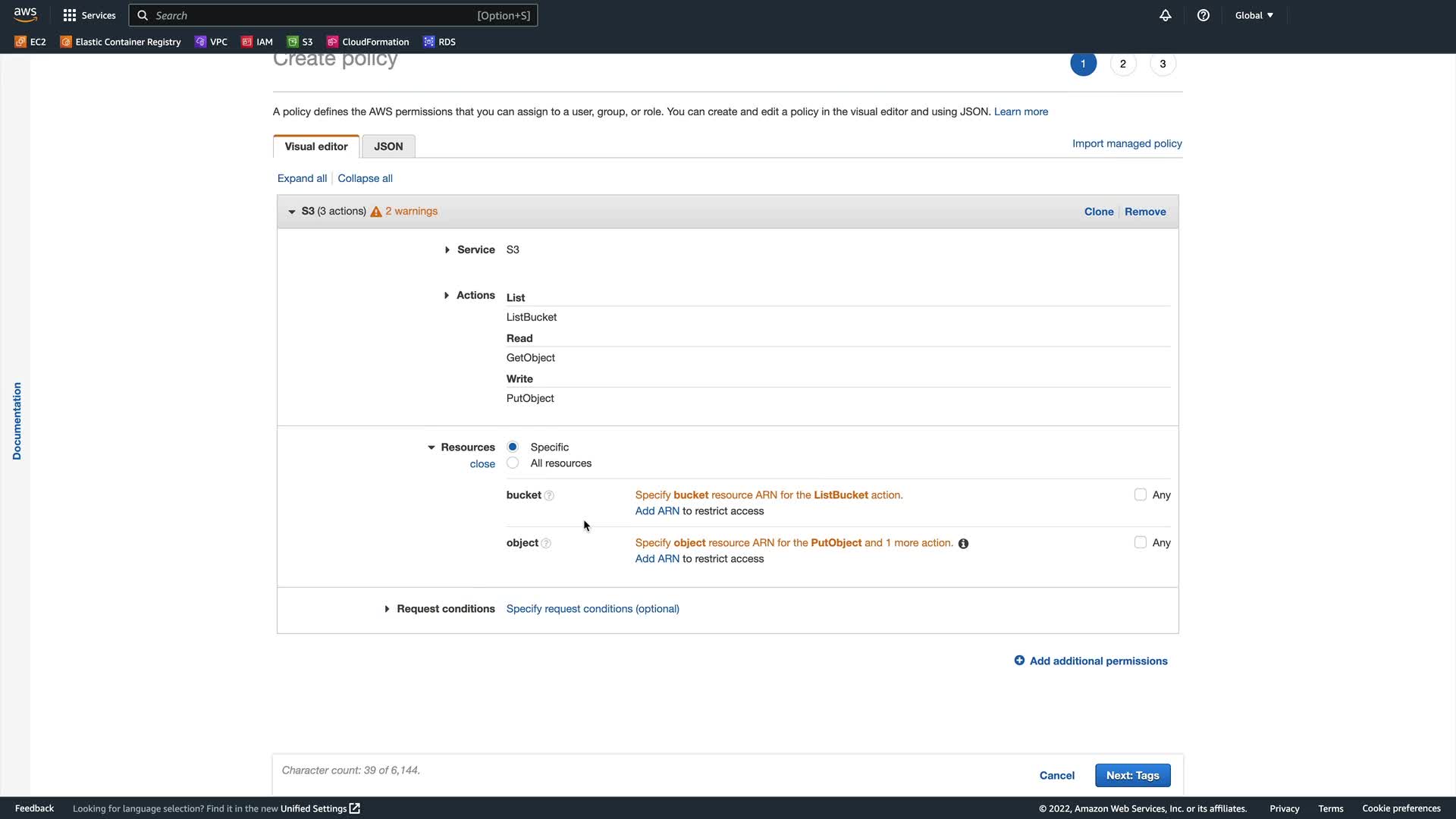Open the Services grid menu icon

tap(70, 15)
